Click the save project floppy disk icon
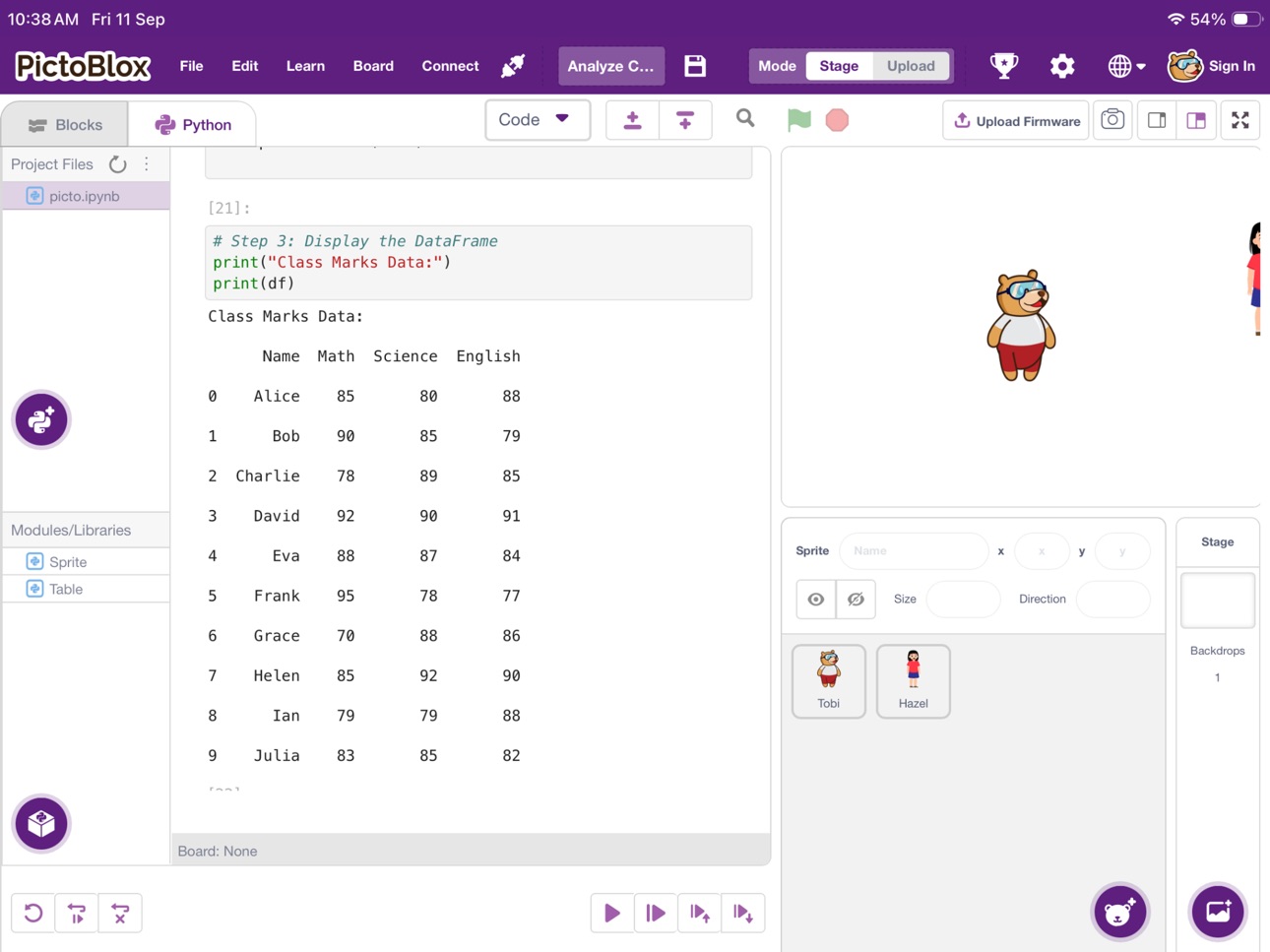The height and width of the screenshot is (952, 1270). pyautogui.click(x=695, y=66)
